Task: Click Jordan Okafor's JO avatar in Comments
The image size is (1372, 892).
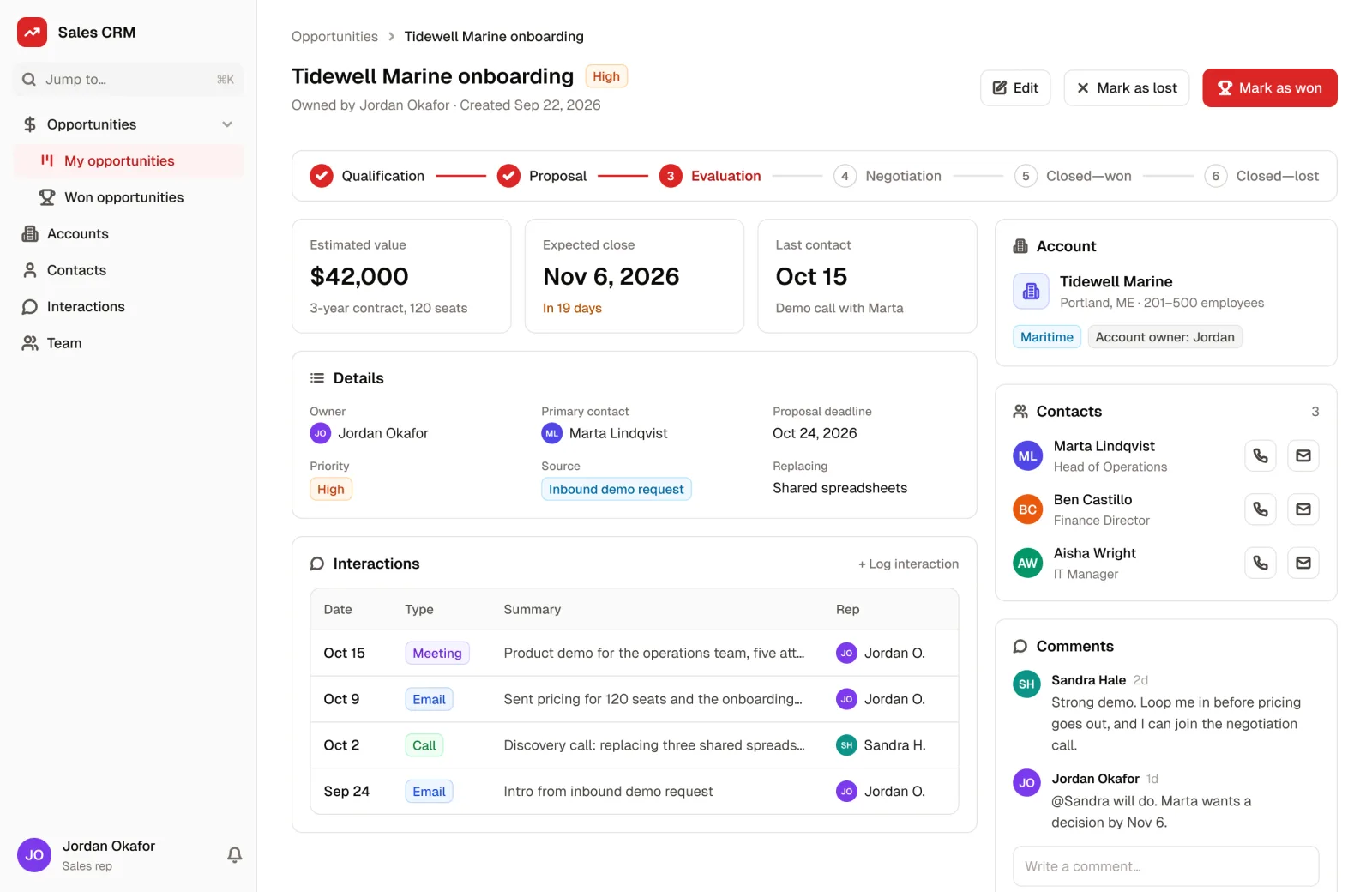Action: 1026,783
